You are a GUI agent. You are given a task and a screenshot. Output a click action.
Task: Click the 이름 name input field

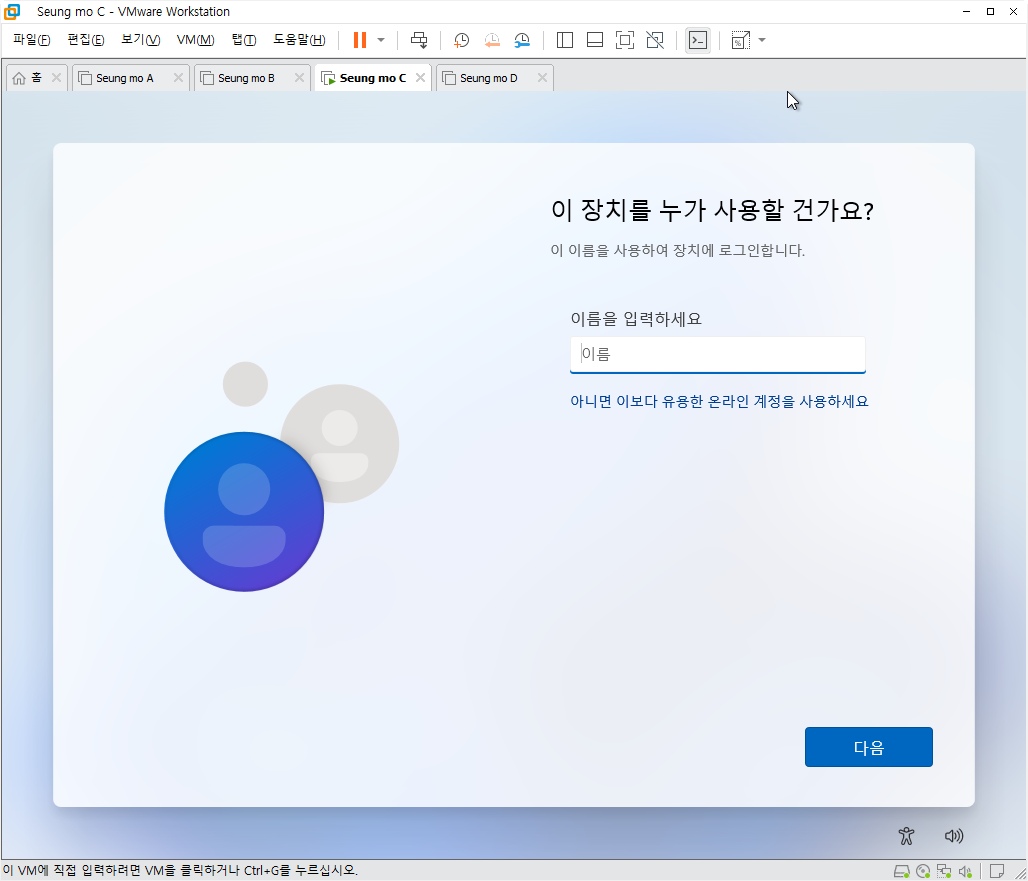click(718, 355)
